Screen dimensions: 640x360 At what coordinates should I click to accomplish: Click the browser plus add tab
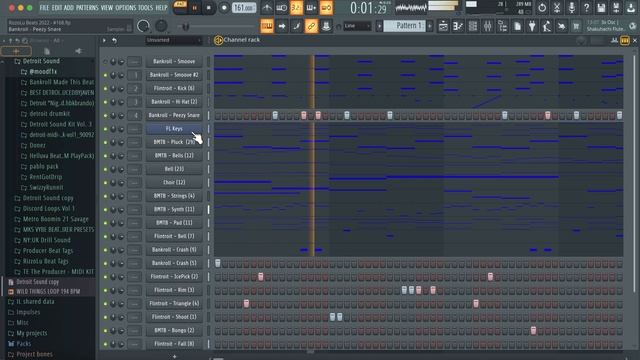(16, 51)
